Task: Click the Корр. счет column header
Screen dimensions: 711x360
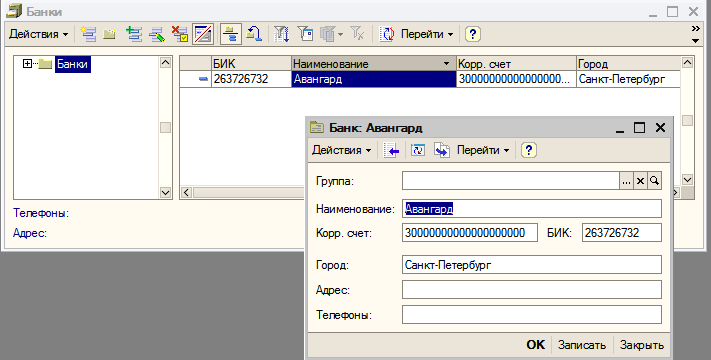Action: pyautogui.click(x=516, y=63)
